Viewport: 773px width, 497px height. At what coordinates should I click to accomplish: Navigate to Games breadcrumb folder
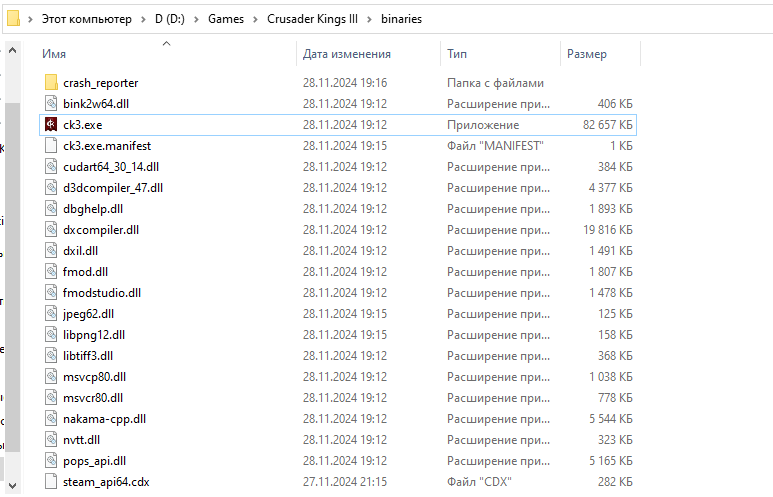pyautogui.click(x=226, y=19)
